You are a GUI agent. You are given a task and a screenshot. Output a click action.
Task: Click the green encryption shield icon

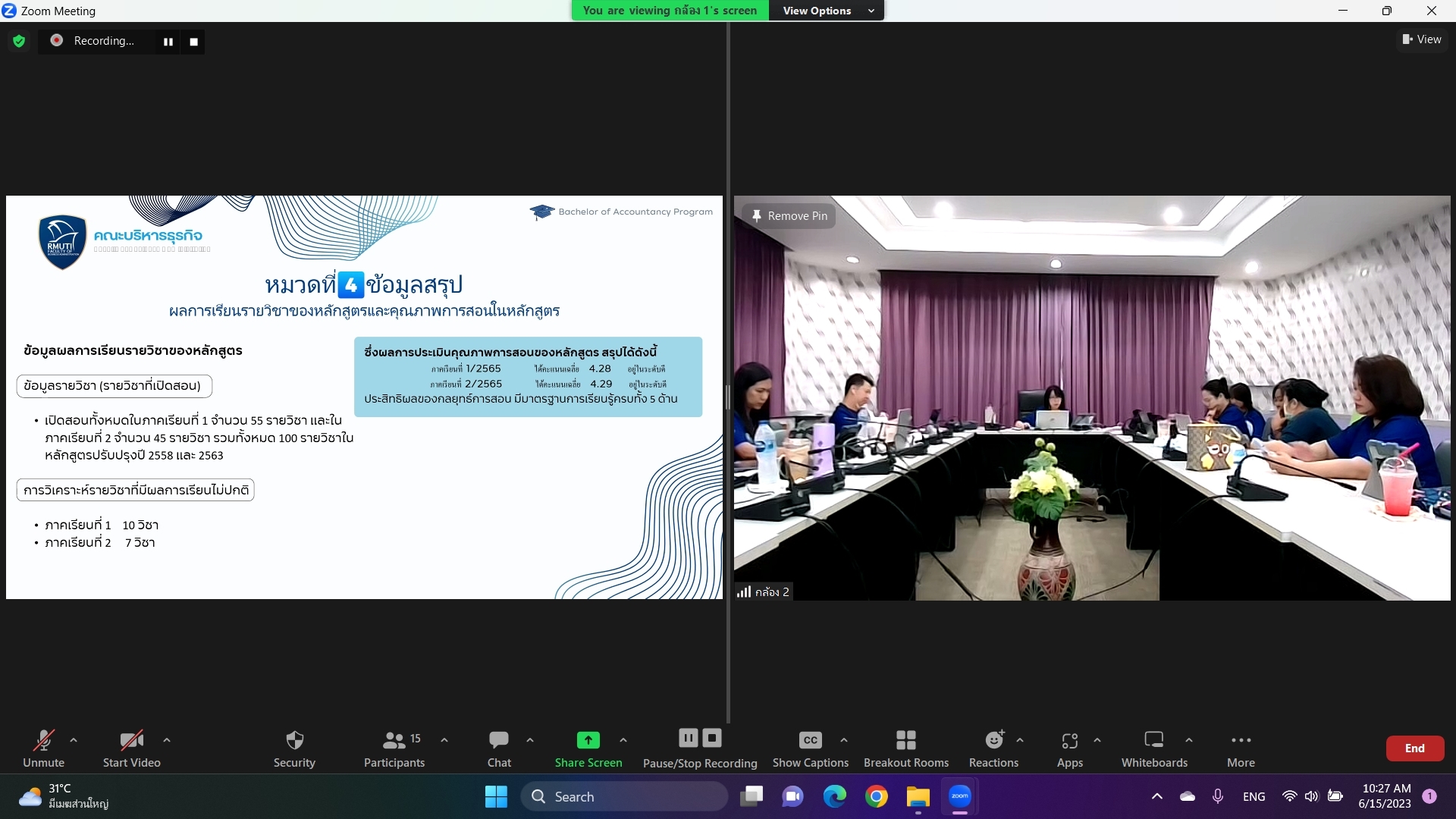pos(19,41)
